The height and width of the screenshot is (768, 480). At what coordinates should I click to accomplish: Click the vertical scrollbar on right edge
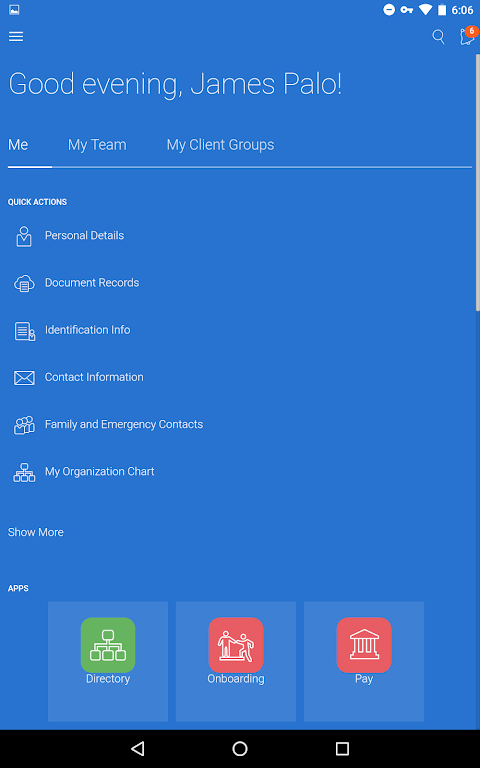[478, 181]
